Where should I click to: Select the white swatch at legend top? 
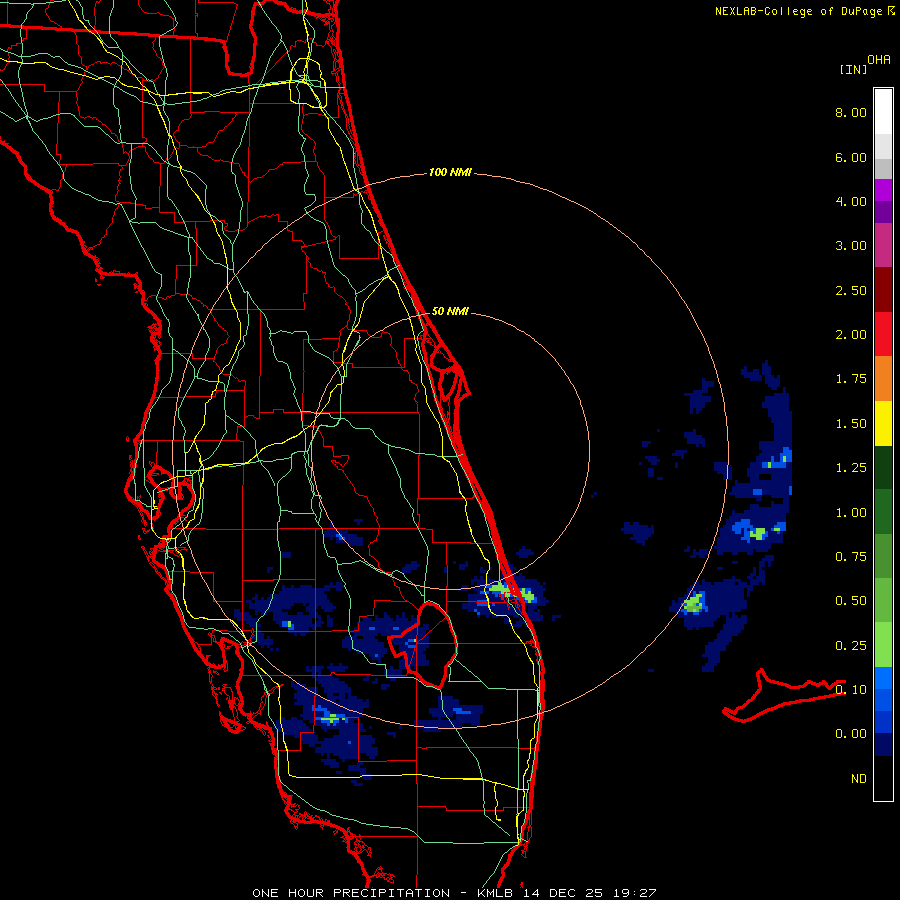(883, 112)
